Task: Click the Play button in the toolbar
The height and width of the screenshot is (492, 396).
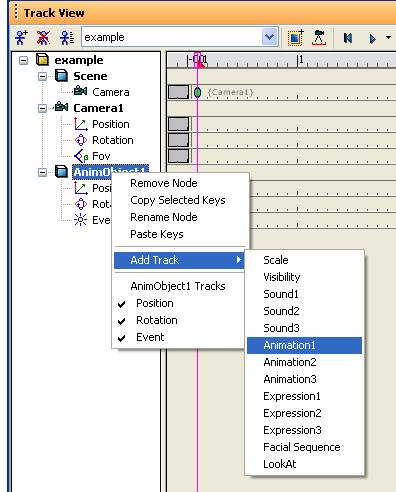Action: (372, 39)
